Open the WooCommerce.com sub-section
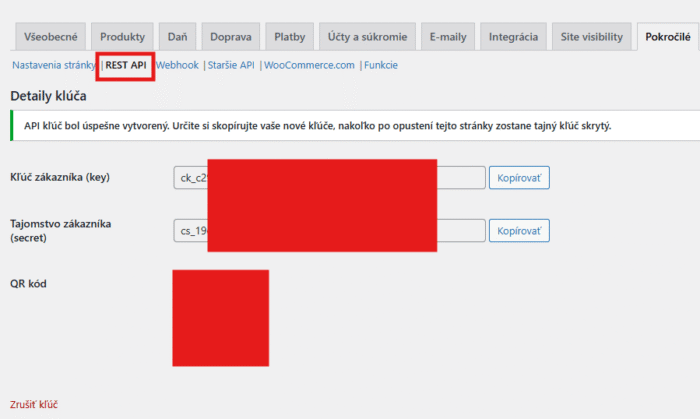Viewport: 700px width, 419px height. point(309,65)
